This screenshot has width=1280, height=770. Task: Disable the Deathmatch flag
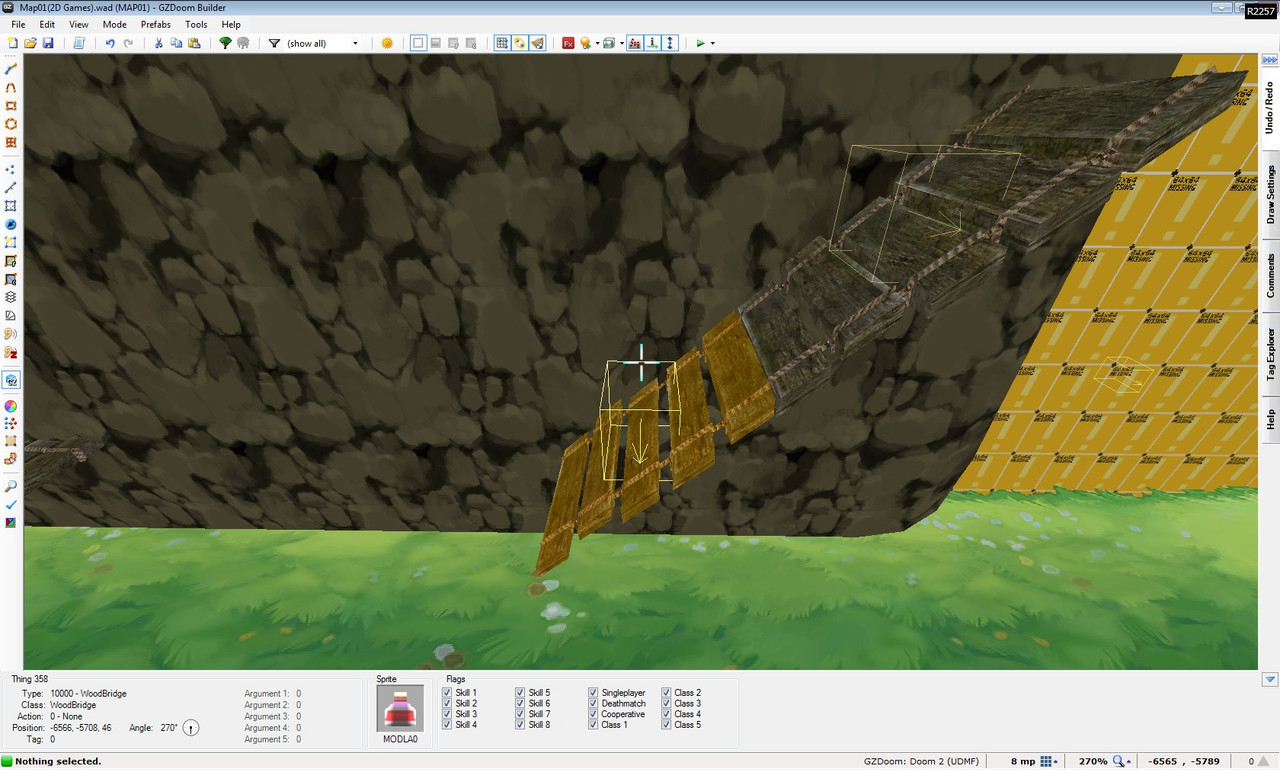pos(592,703)
